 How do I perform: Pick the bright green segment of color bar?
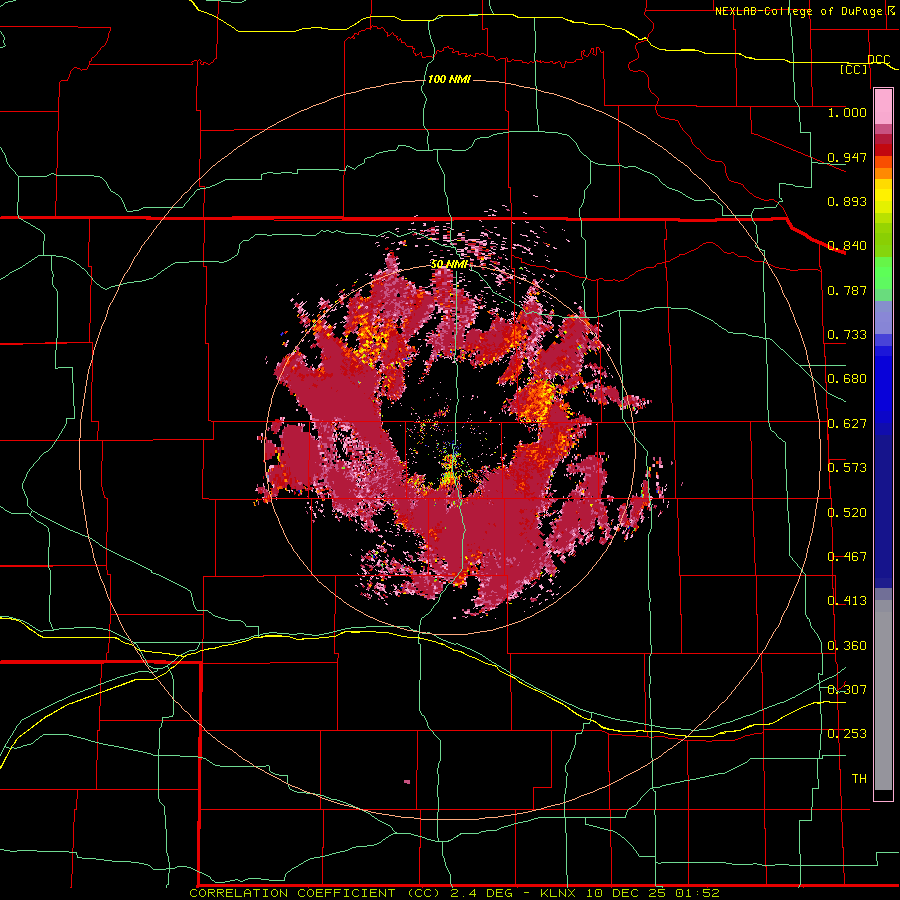[x=883, y=273]
